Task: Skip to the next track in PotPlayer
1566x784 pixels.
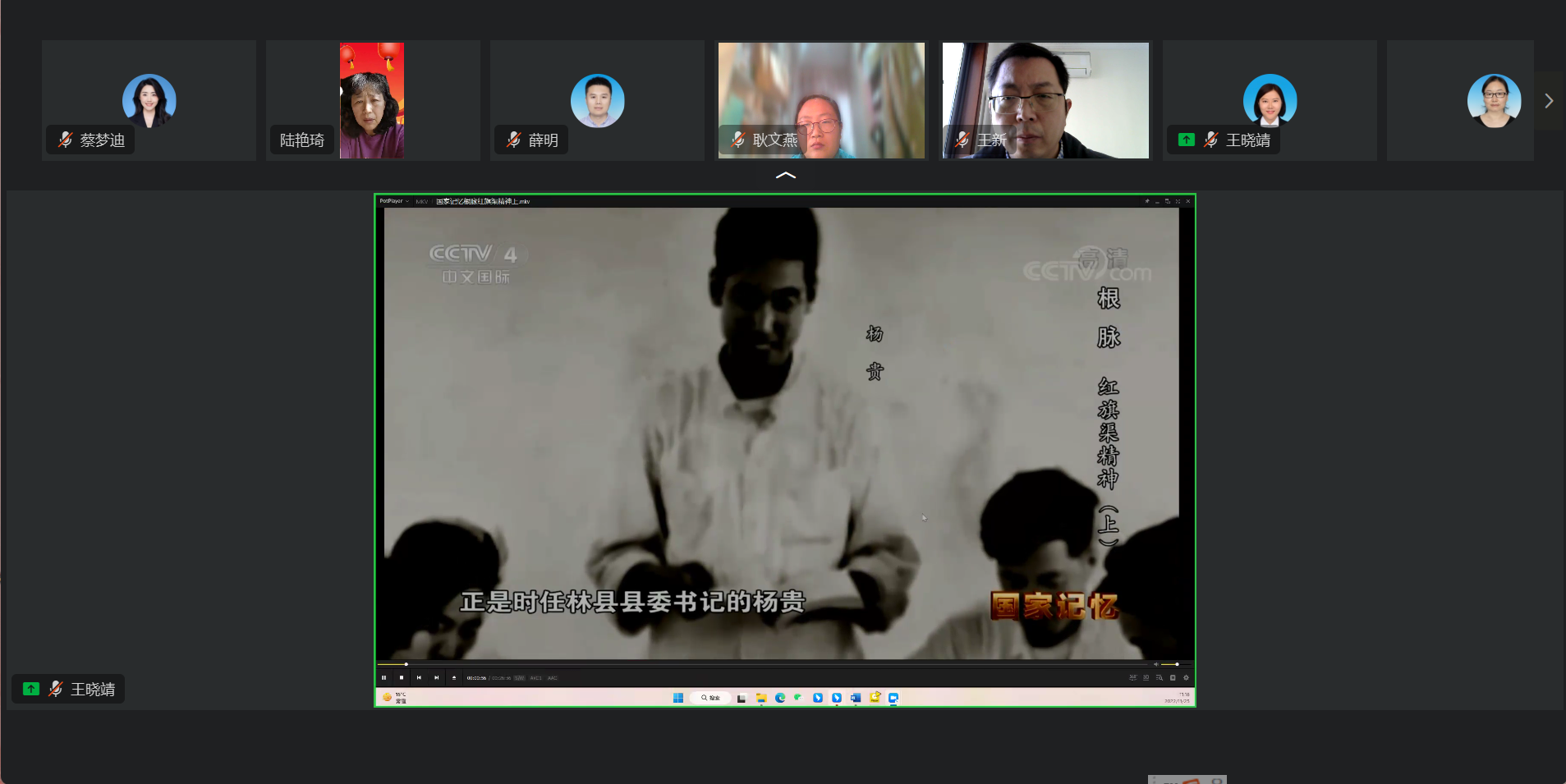Action: 437,677
